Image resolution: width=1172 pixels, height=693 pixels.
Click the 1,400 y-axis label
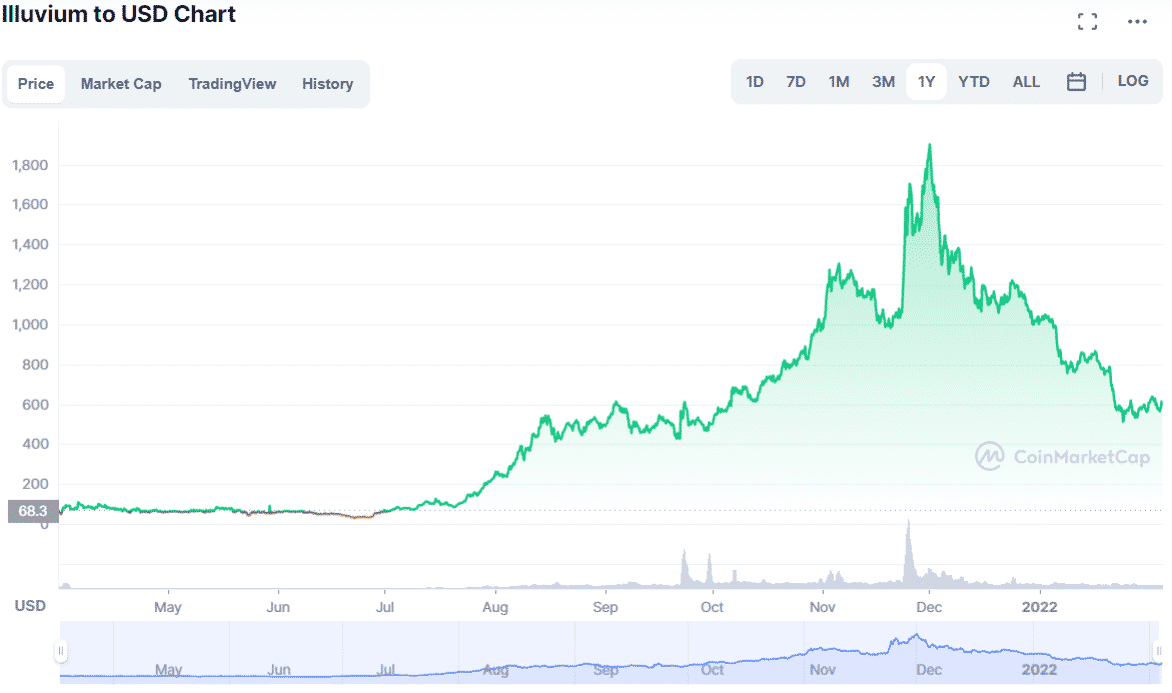tap(30, 244)
